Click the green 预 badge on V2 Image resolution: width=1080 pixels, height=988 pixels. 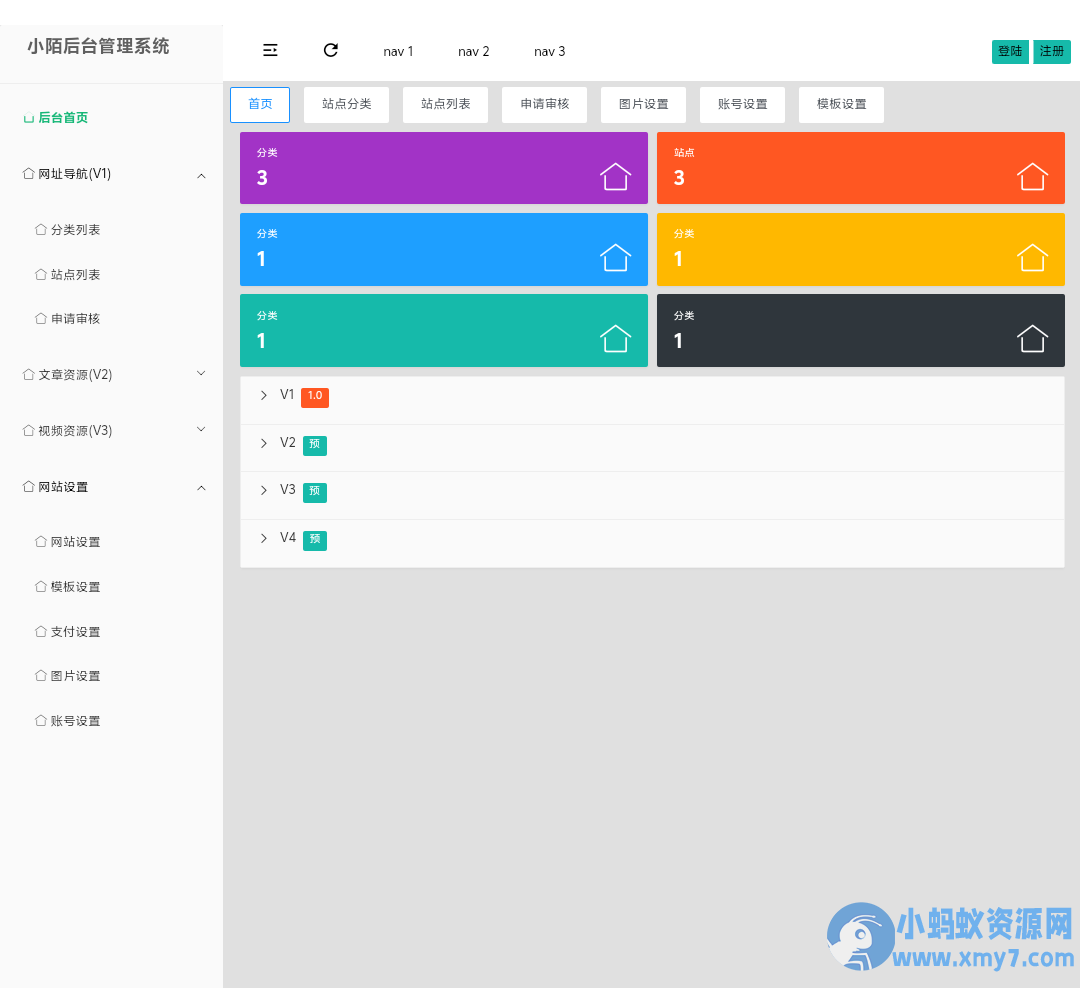coord(315,445)
